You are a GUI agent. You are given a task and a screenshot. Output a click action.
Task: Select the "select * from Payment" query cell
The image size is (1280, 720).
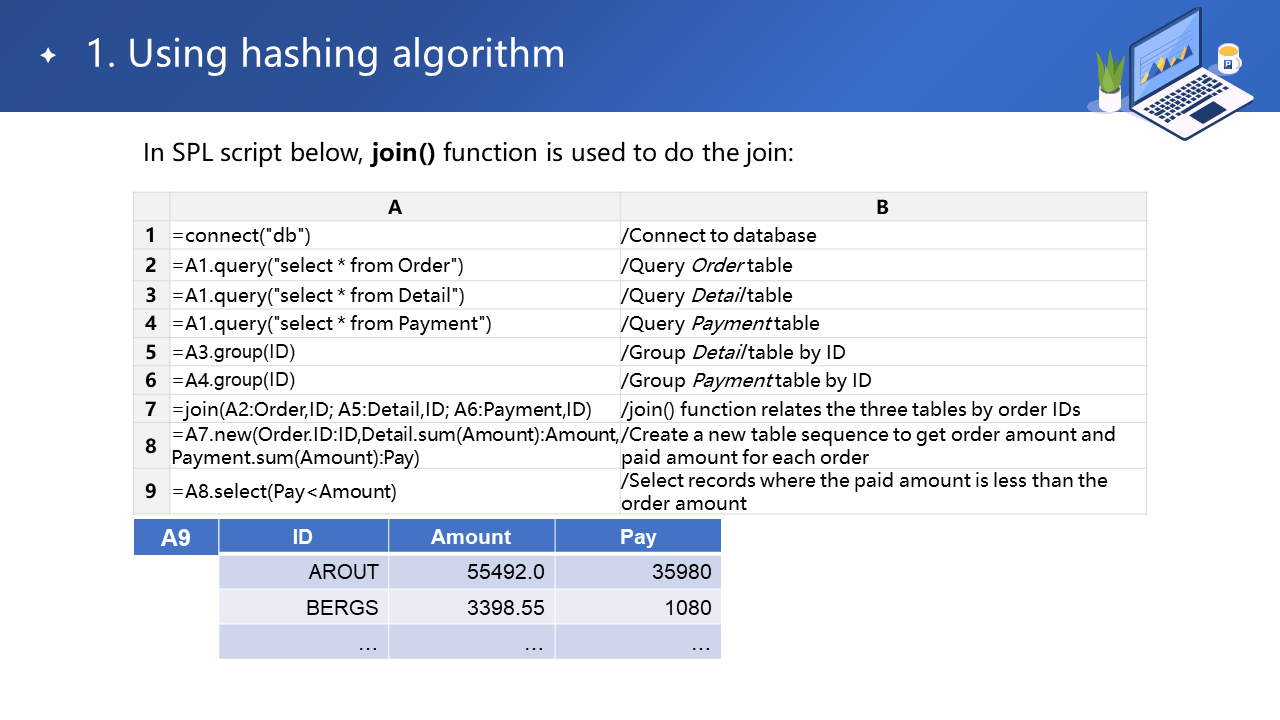click(x=395, y=323)
